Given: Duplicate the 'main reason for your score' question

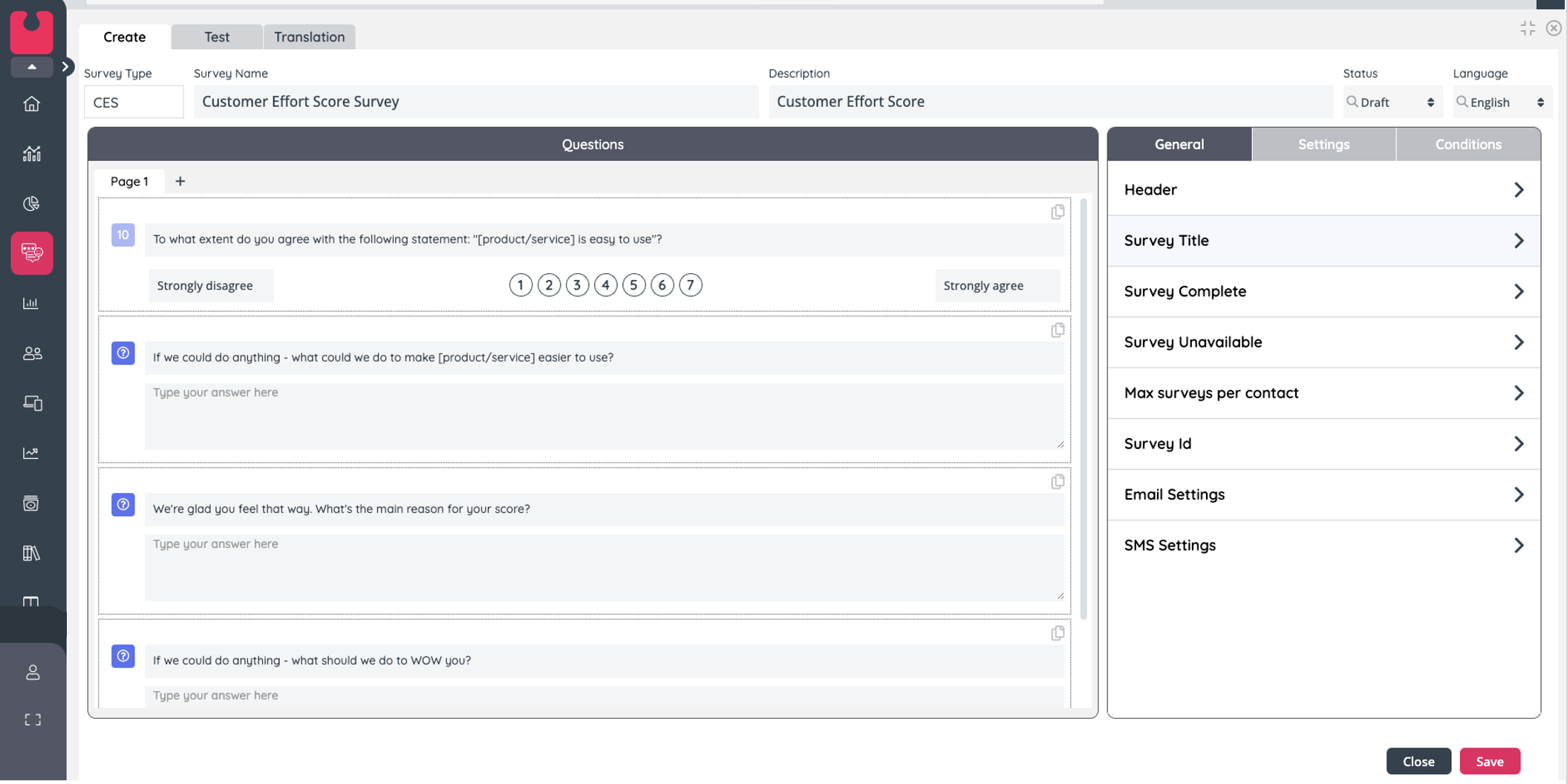Looking at the screenshot, I should (1058, 482).
